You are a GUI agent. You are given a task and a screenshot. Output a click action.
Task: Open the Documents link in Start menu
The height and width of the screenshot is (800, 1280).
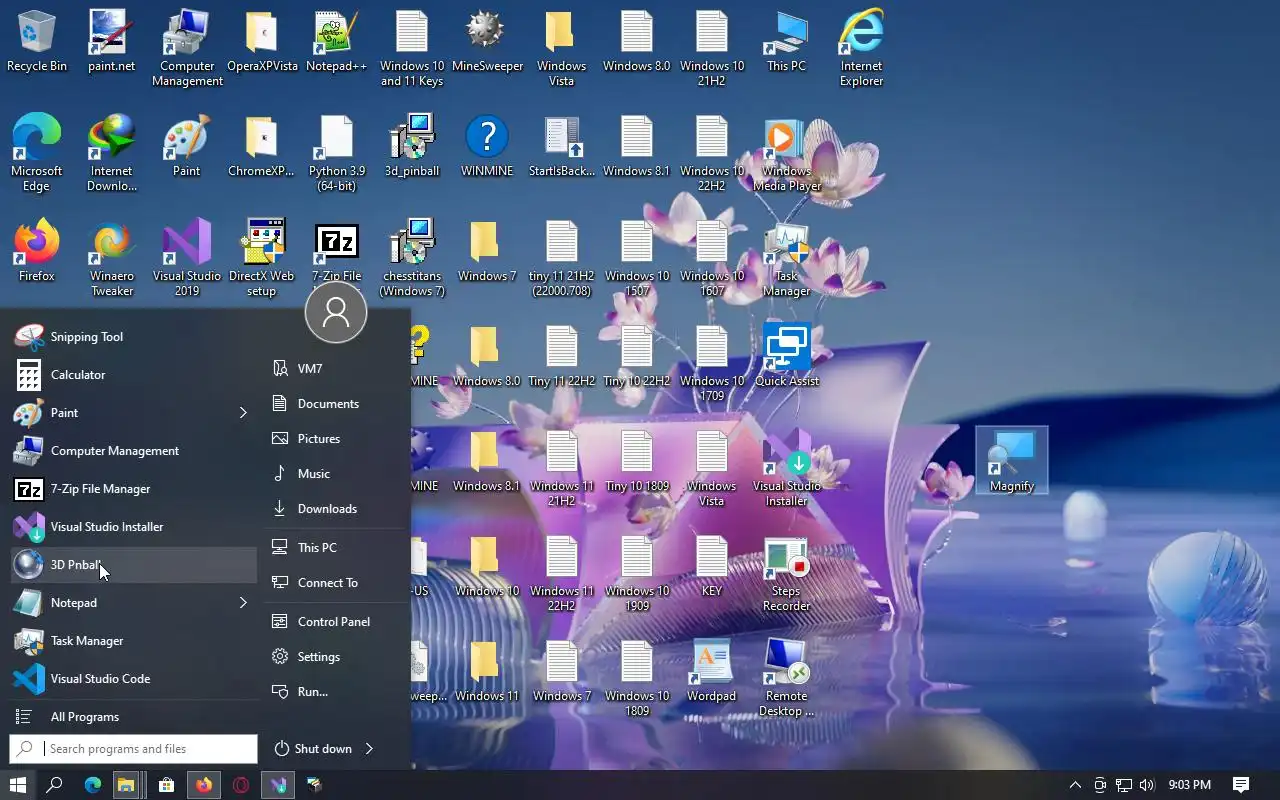(x=335, y=404)
